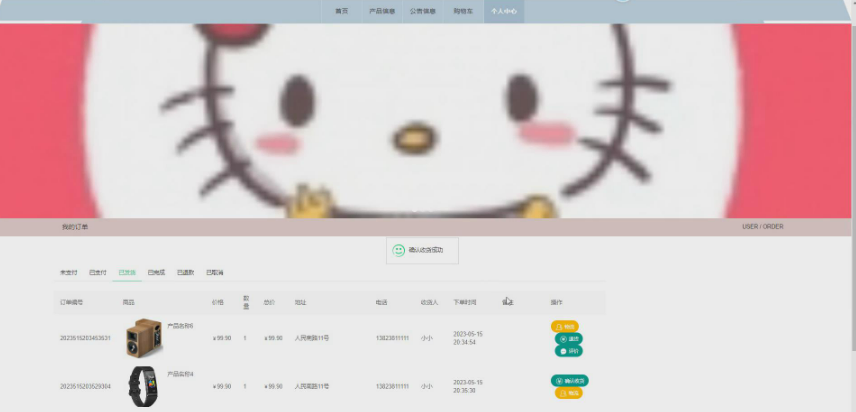Image resolution: width=856 pixels, height=412 pixels.
Task: Click the smiley icon in the success toast
Action: (399, 250)
